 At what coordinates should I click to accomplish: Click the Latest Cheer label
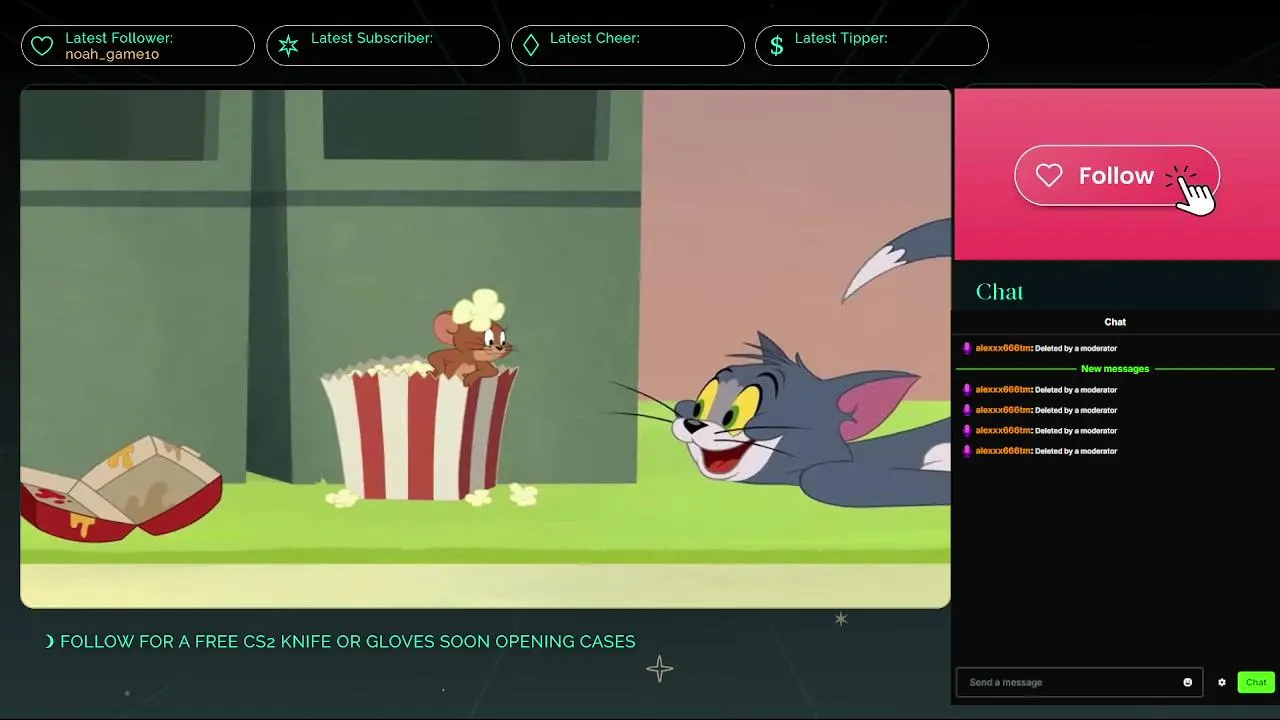coord(595,38)
